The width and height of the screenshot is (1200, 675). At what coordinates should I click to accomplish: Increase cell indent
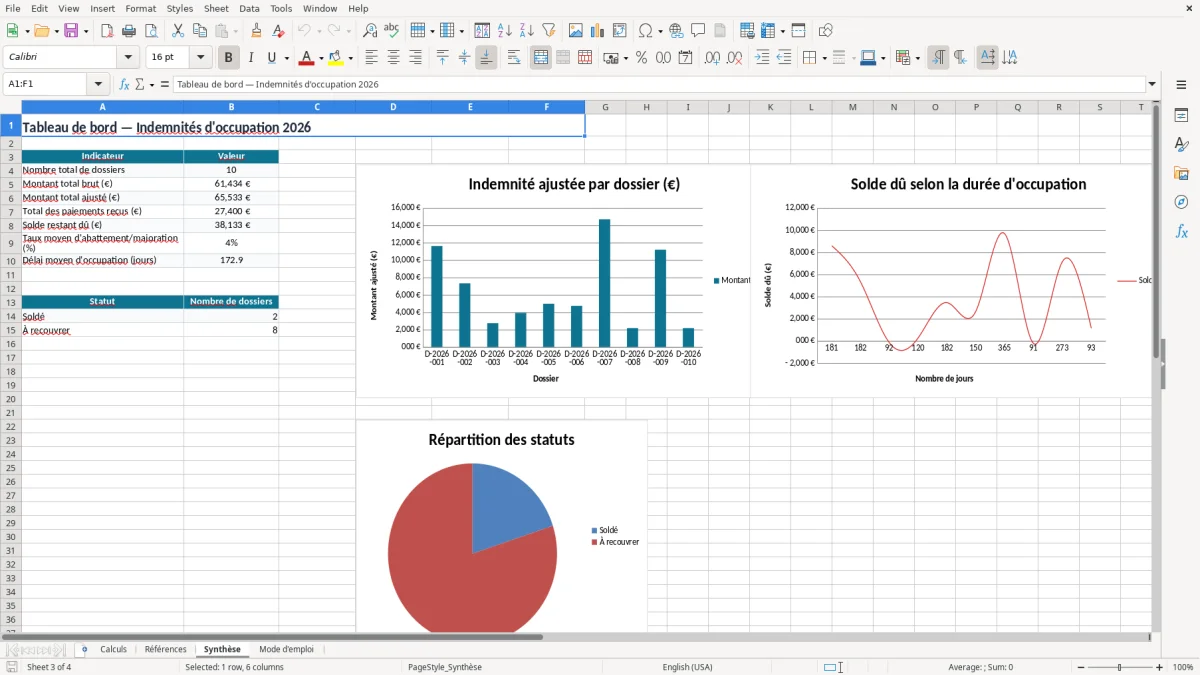[762, 58]
